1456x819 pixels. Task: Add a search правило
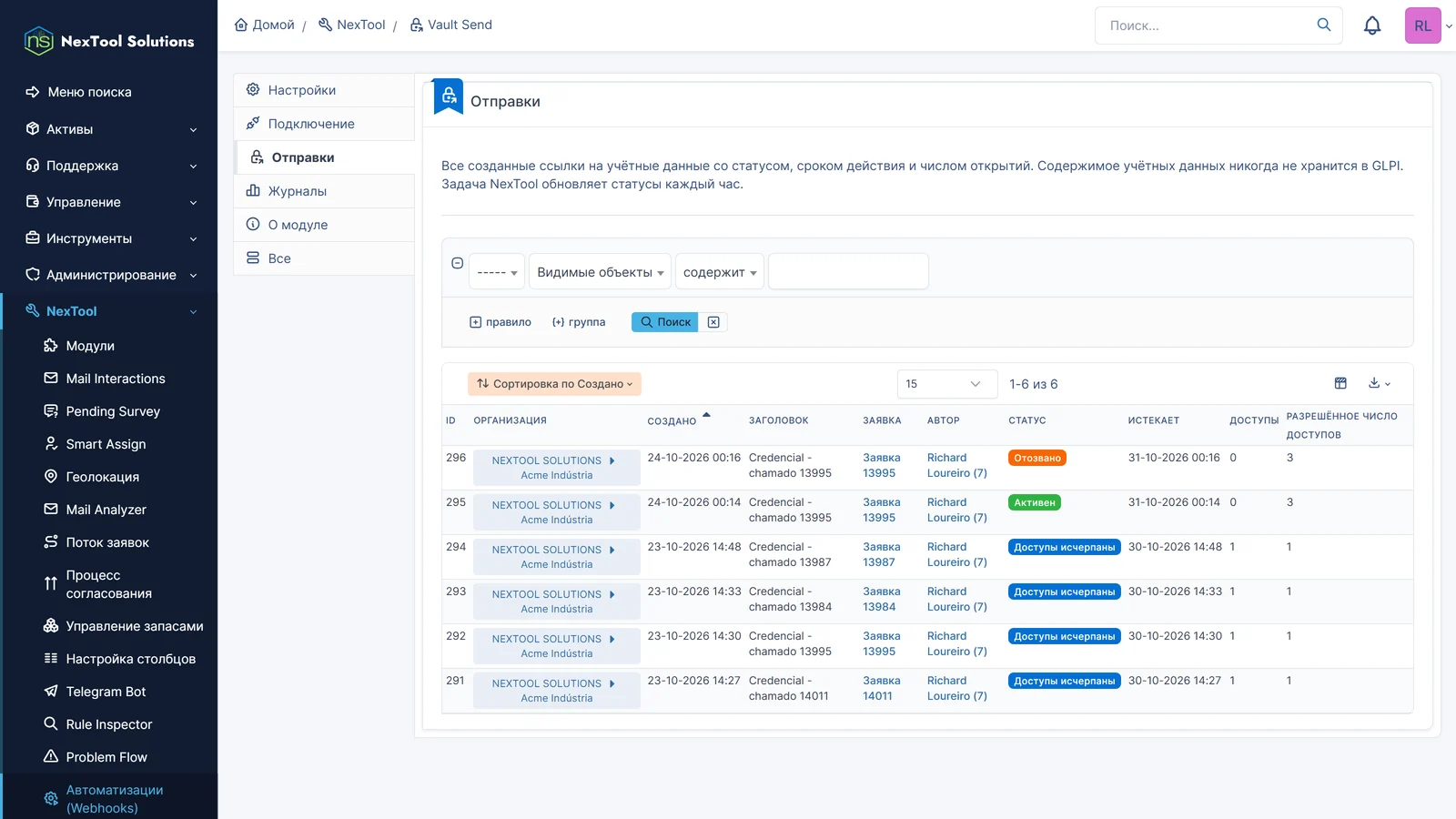point(500,322)
